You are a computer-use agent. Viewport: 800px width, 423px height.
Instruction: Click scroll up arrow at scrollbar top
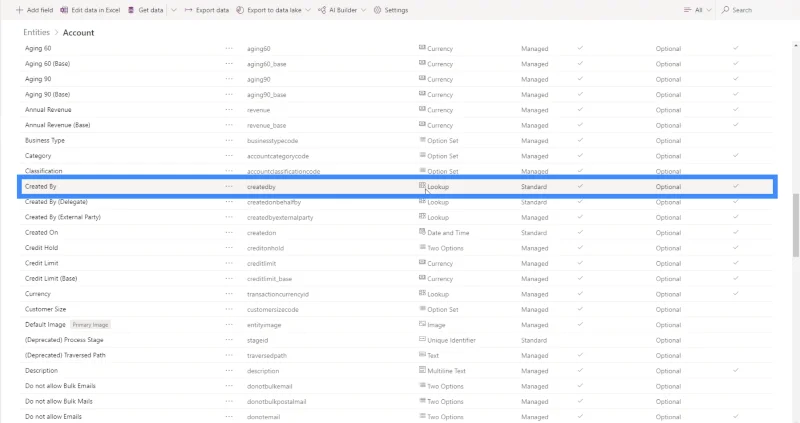tap(795, 46)
